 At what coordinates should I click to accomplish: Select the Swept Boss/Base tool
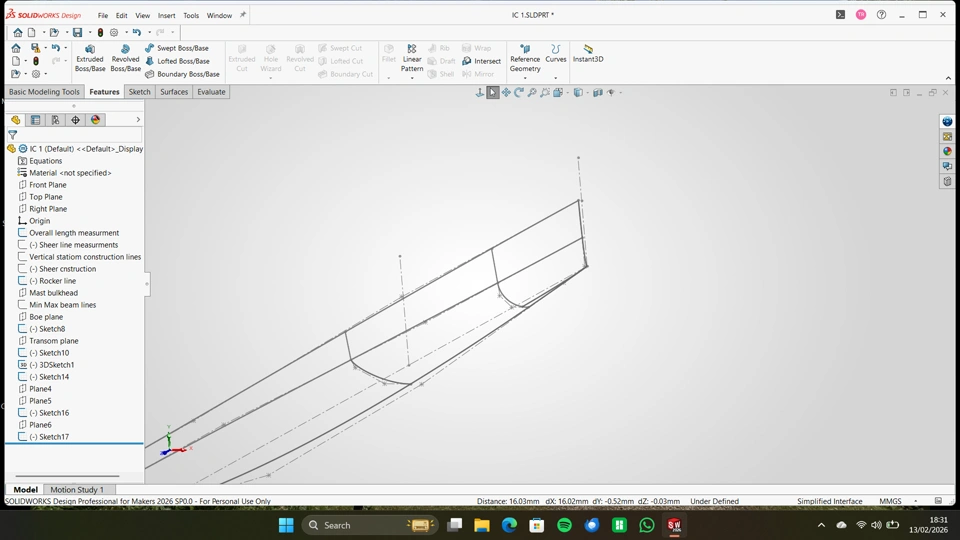pyautogui.click(x=177, y=48)
